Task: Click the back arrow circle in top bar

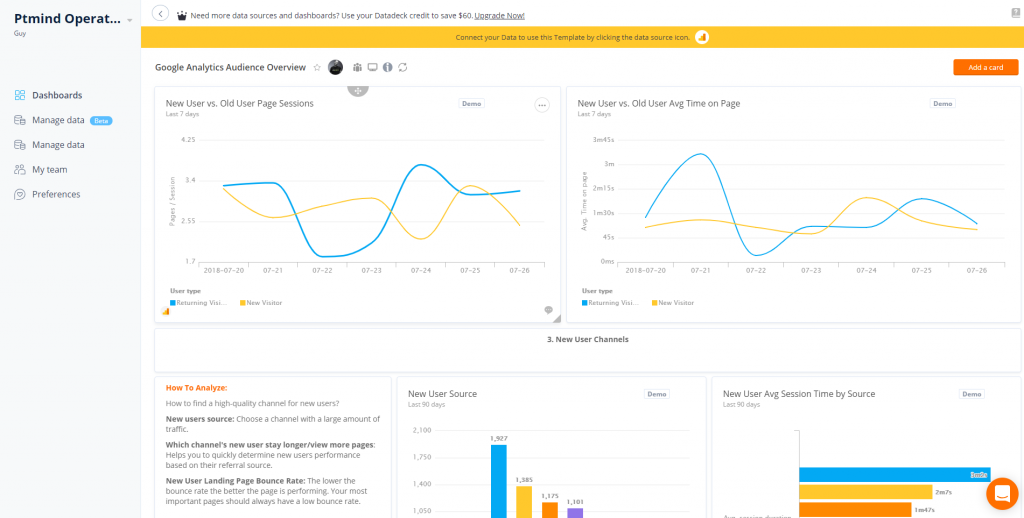Action: (160, 13)
